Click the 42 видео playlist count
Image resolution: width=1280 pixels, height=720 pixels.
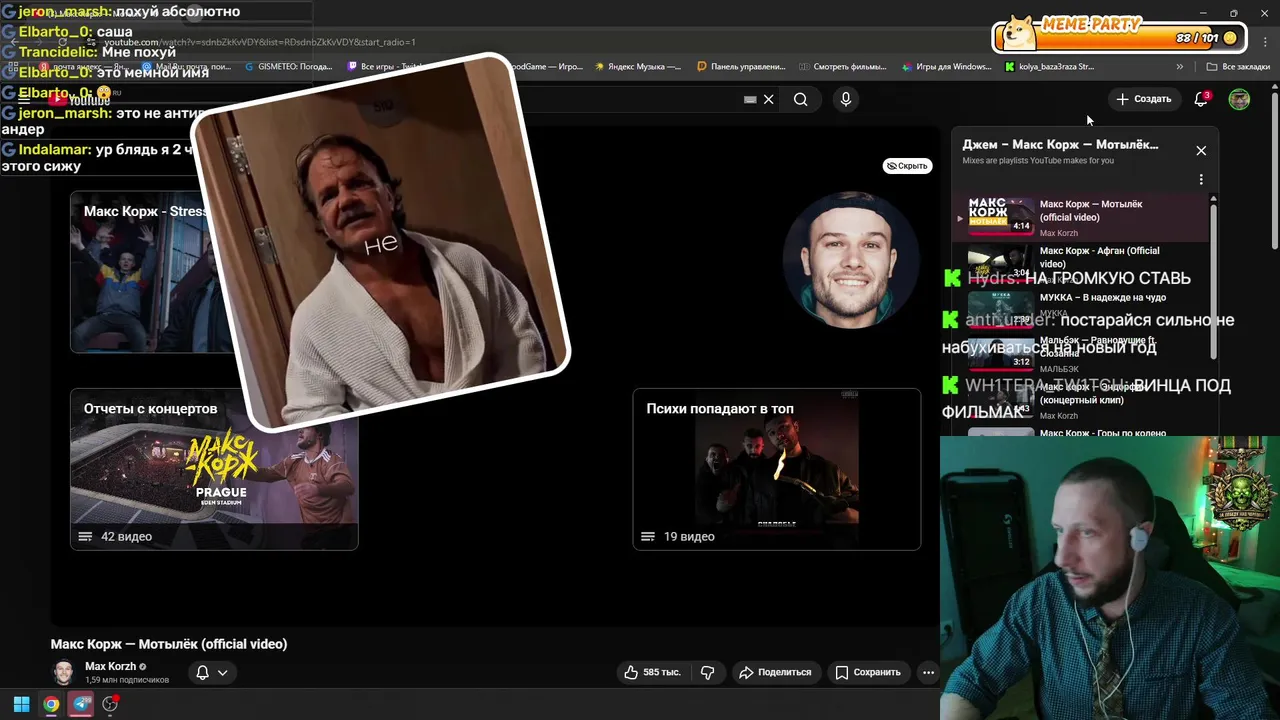pos(126,537)
